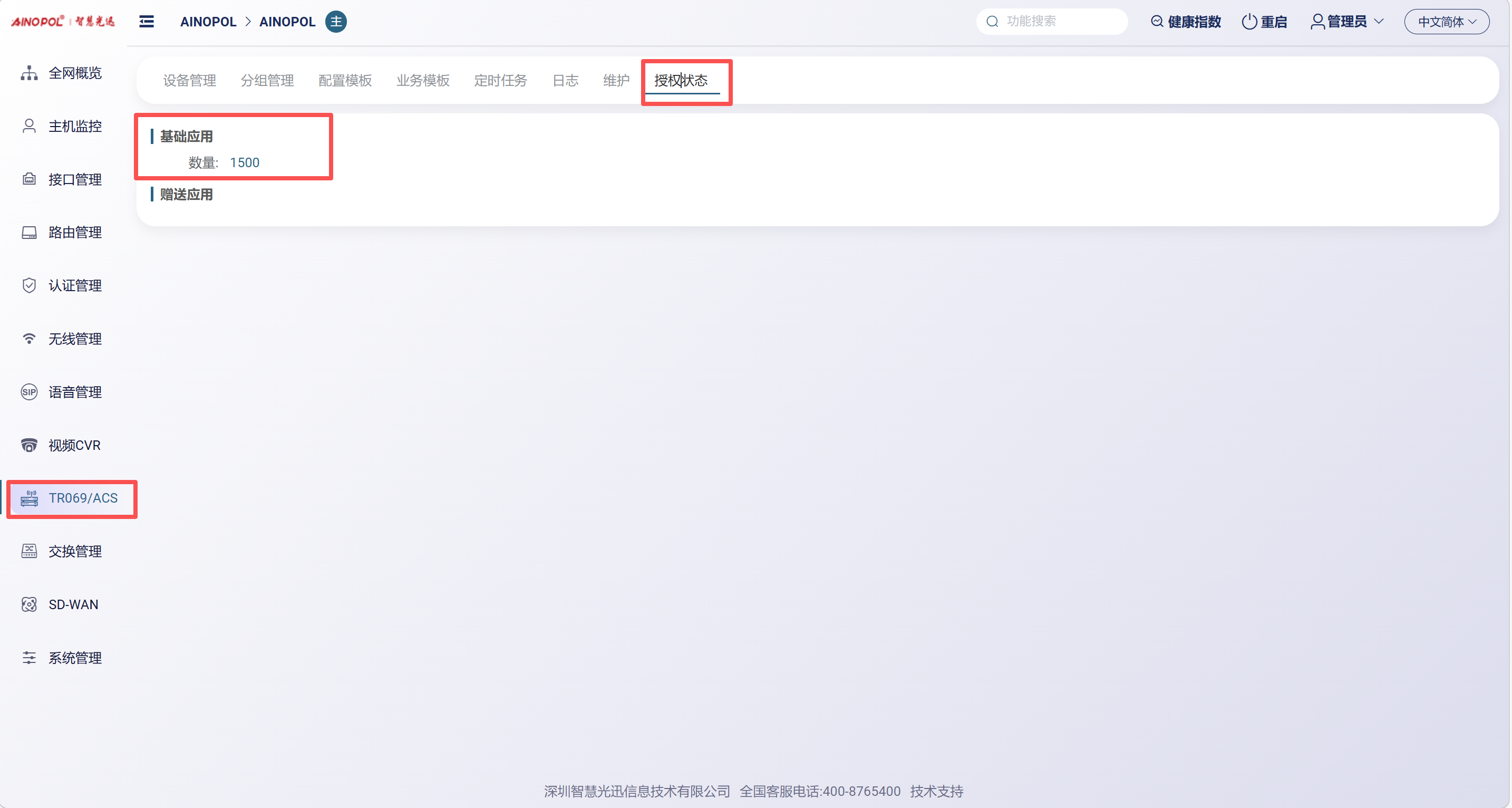Expand the administrator account dropdown
Screen dimensions: 1512x808
1347,22
